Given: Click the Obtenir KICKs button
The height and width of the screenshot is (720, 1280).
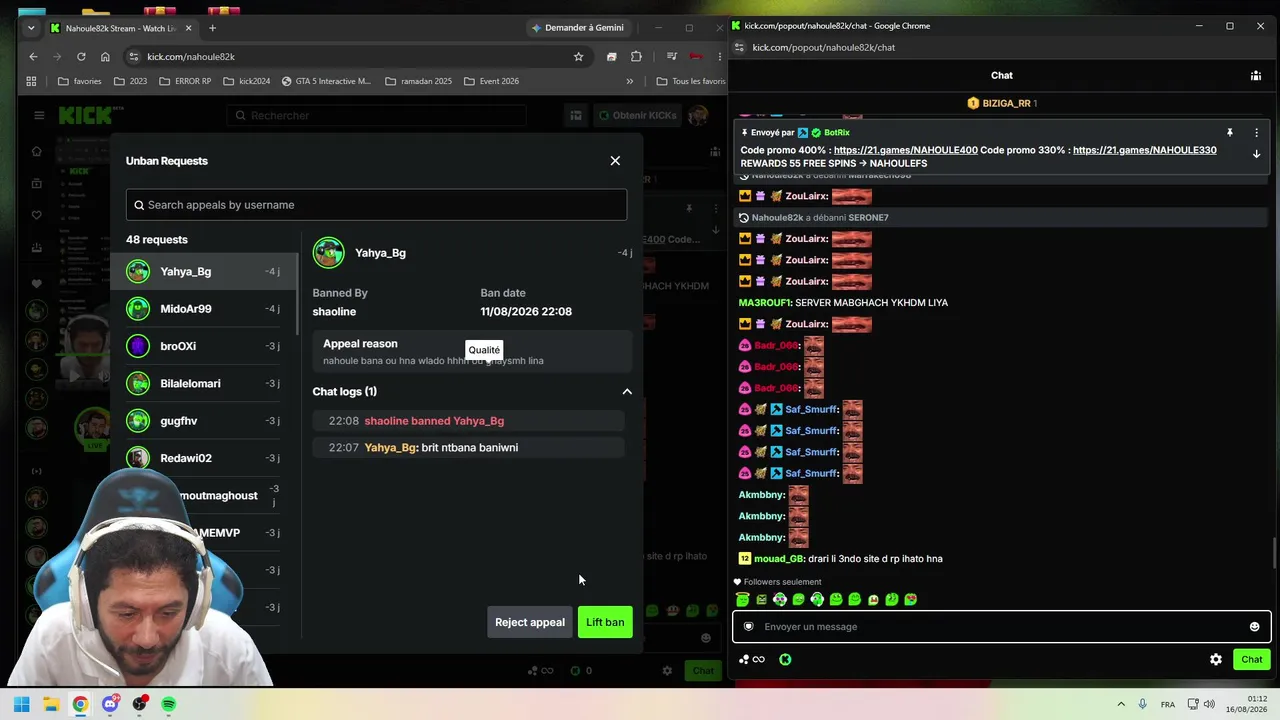Looking at the screenshot, I should click(x=637, y=116).
